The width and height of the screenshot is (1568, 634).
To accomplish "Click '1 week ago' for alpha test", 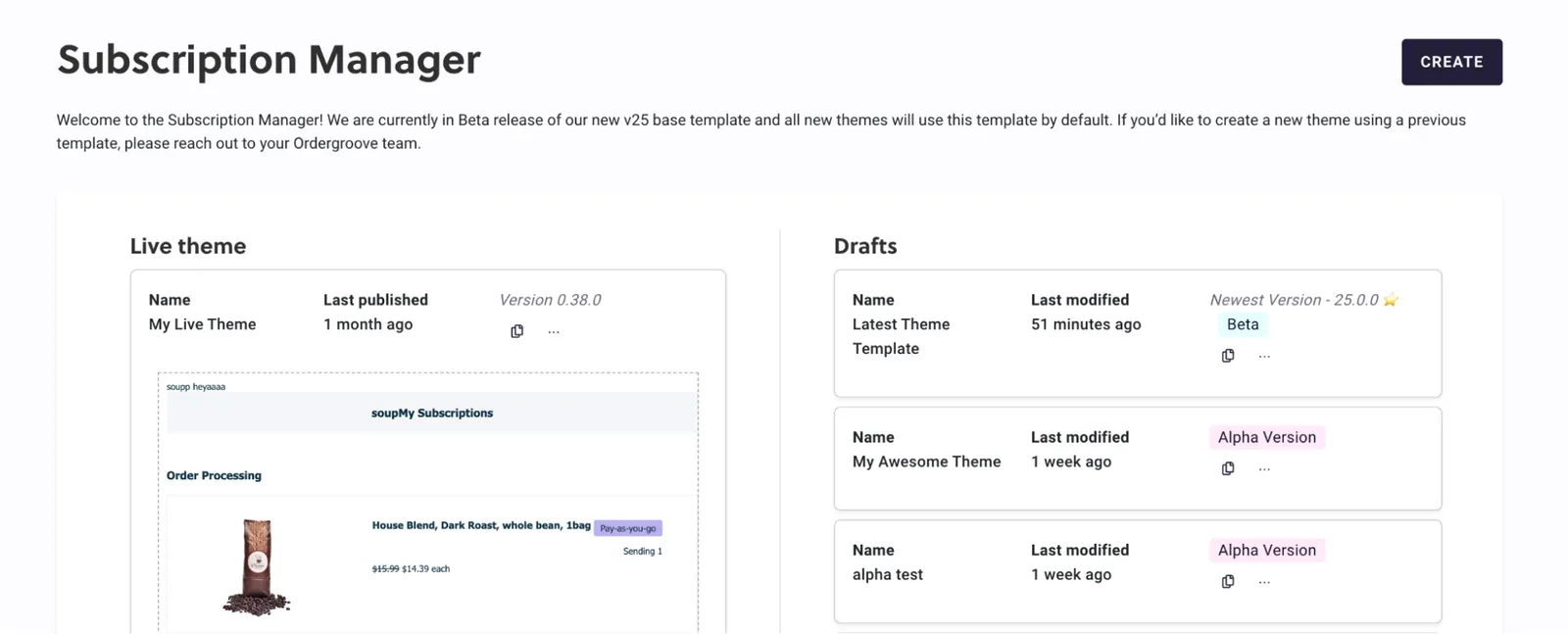I will (x=1071, y=574).
